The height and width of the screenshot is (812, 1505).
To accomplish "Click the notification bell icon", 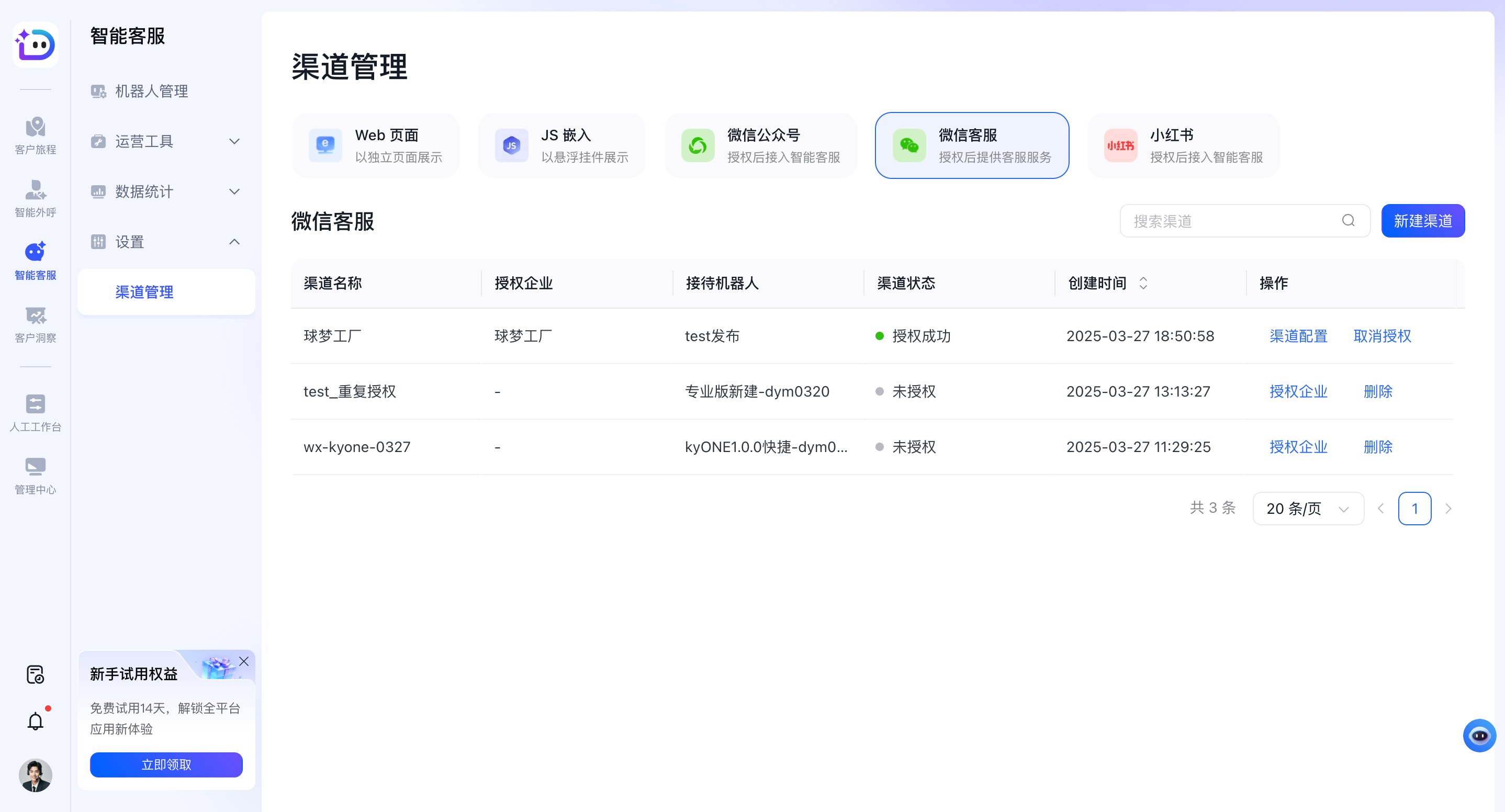I will [x=35, y=720].
